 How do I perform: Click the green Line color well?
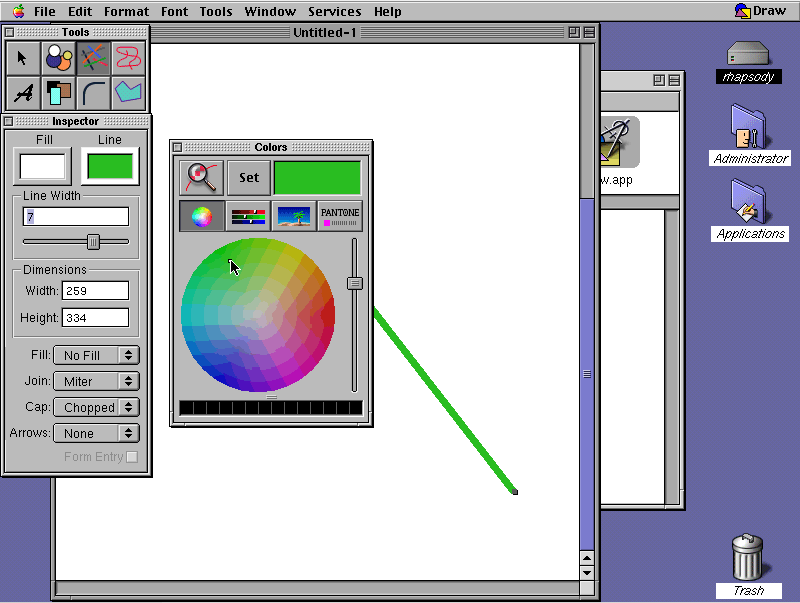(x=110, y=166)
